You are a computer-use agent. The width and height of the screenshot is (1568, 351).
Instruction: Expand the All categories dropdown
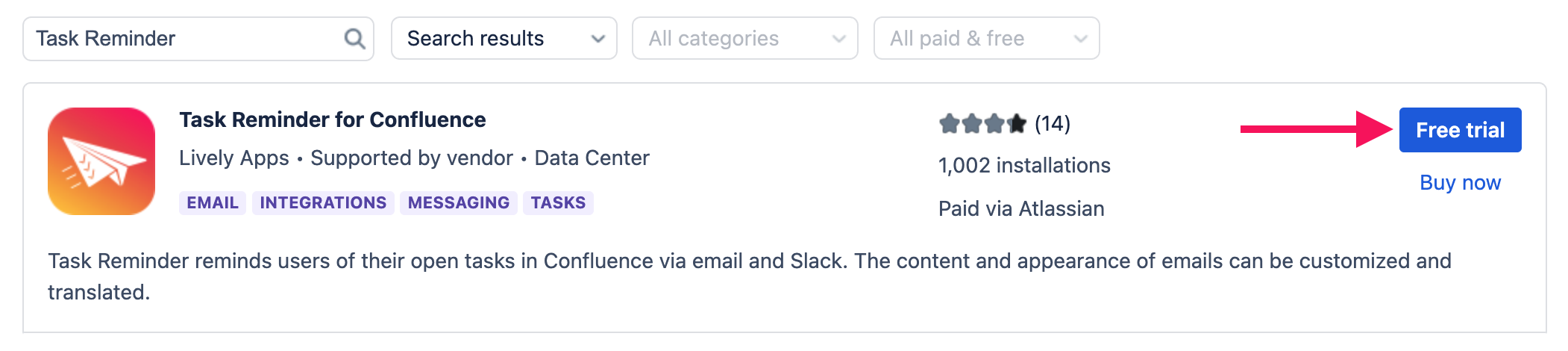744,39
